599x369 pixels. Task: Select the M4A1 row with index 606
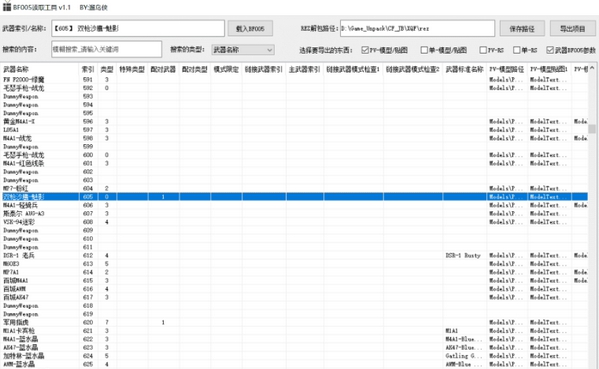[x=294, y=205]
